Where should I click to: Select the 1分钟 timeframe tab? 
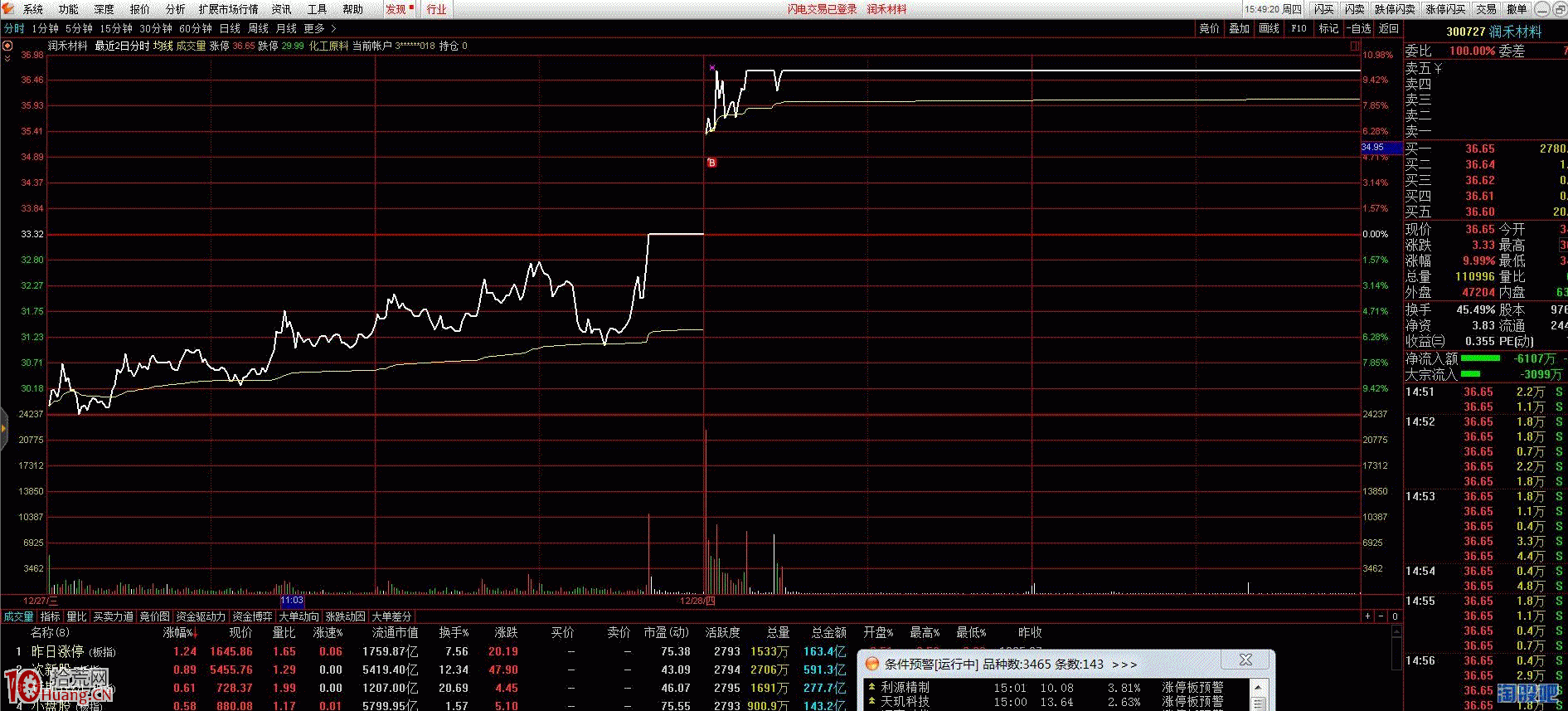coord(45,28)
